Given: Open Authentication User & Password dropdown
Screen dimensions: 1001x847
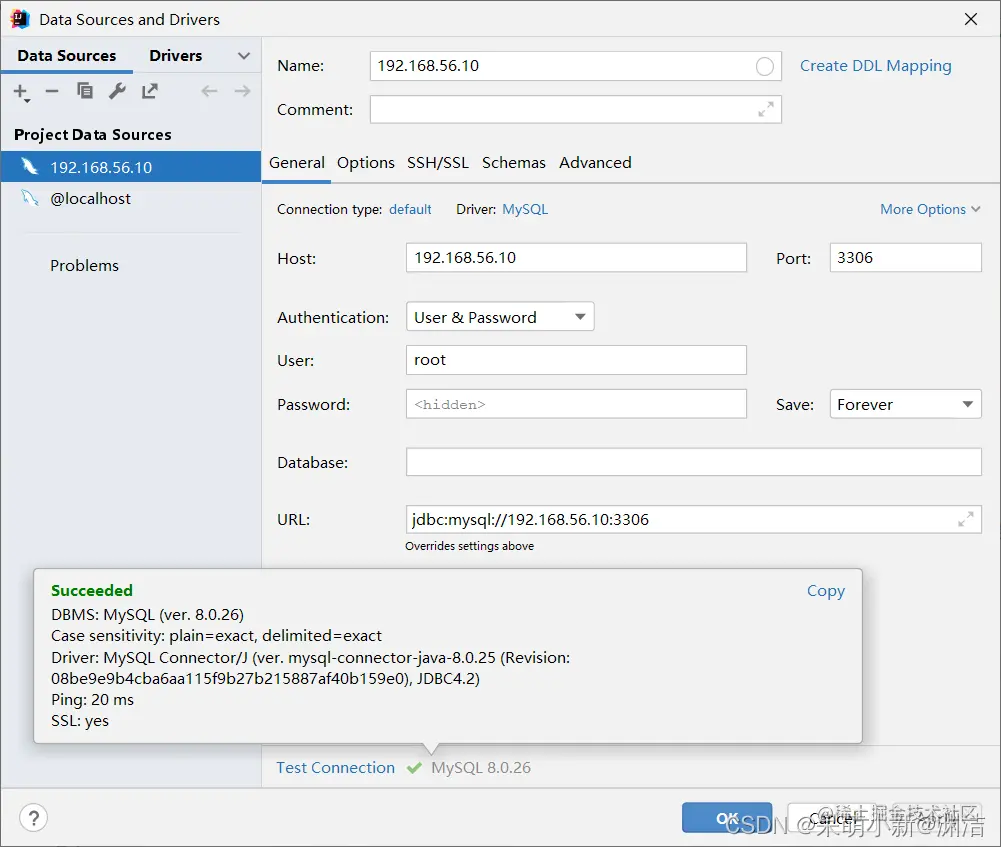Looking at the screenshot, I should pos(500,317).
